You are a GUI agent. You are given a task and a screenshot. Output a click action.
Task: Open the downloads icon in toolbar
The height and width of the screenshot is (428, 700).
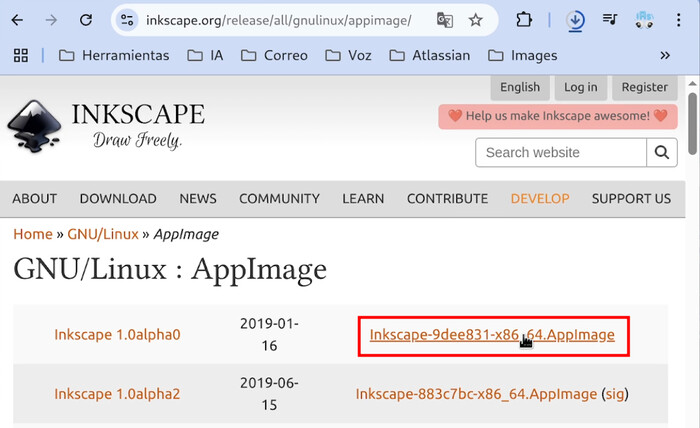(575, 21)
